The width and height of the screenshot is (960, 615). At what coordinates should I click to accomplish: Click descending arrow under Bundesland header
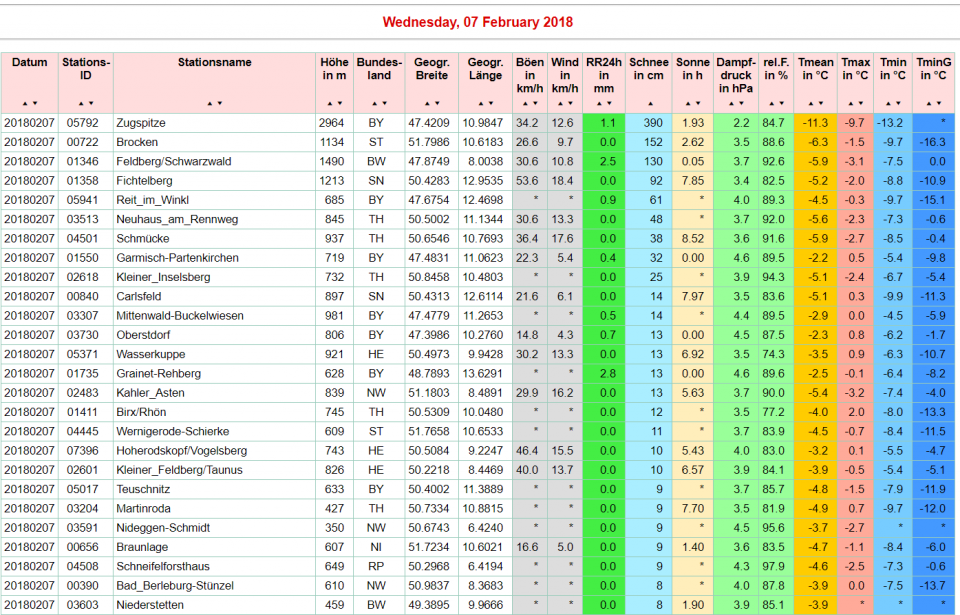[x=383, y=103]
